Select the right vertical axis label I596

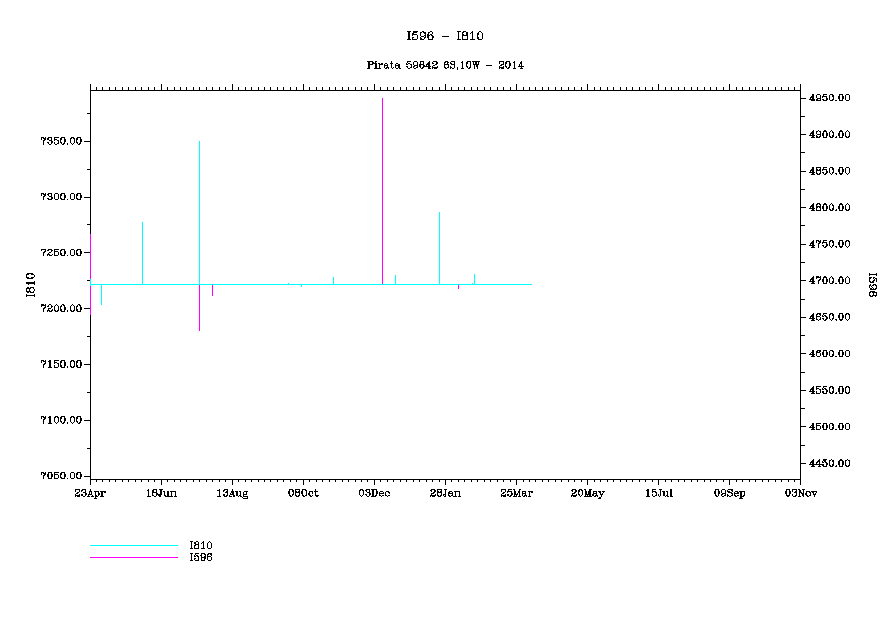click(x=870, y=284)
